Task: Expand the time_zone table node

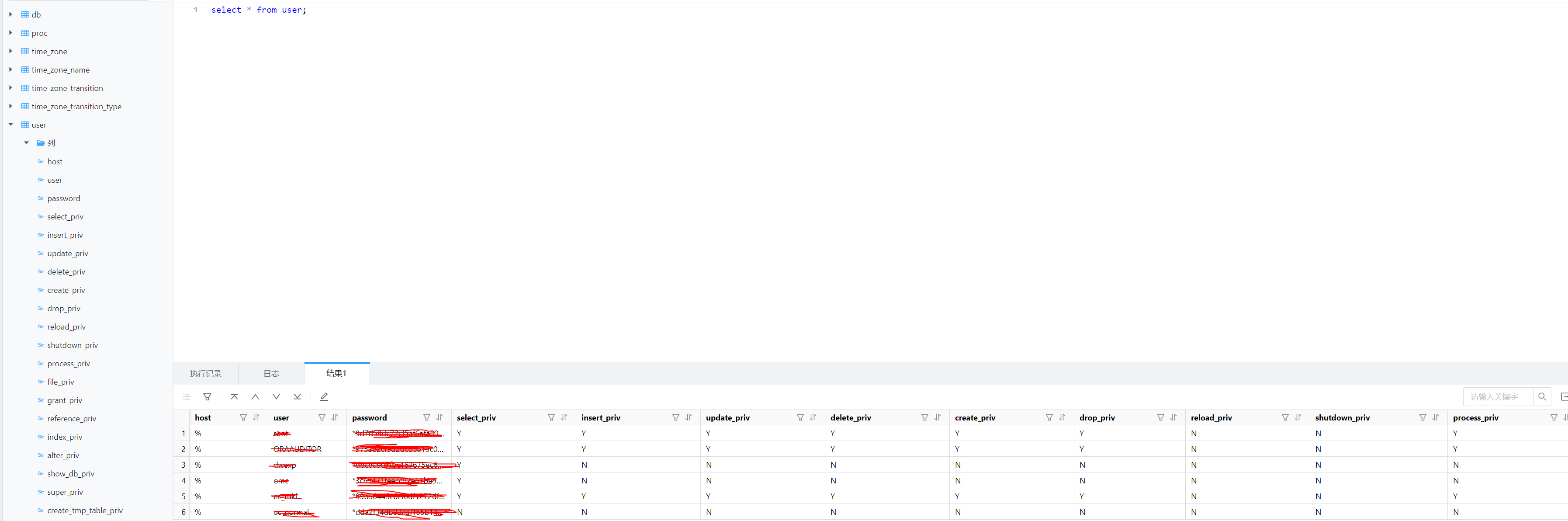Action: coord(11,51)
